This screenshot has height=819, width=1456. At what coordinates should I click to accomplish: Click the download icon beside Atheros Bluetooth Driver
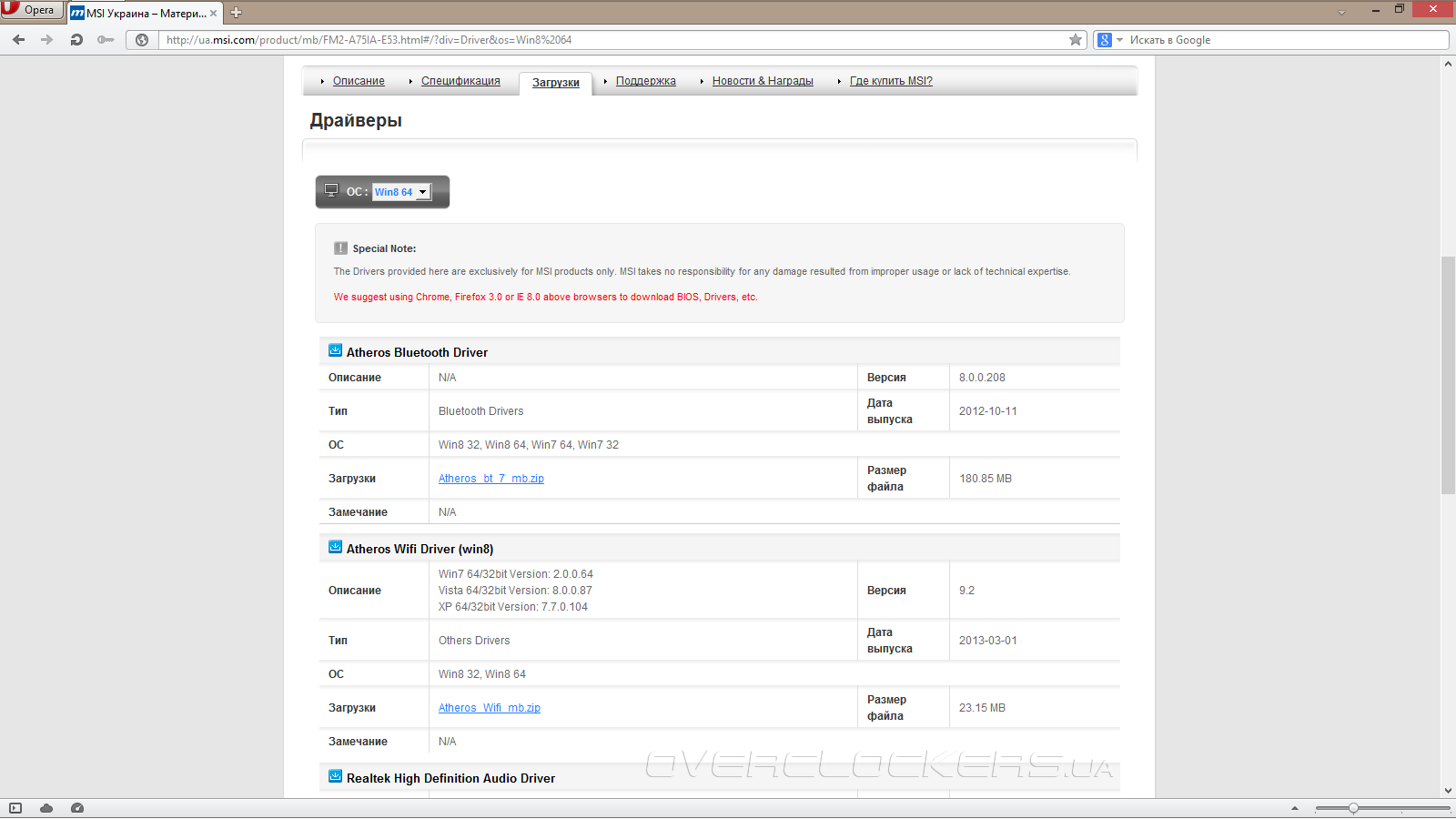335,350
